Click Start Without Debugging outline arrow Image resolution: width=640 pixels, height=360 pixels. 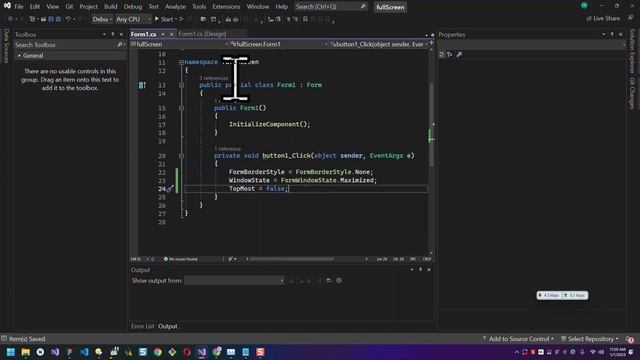182,19
